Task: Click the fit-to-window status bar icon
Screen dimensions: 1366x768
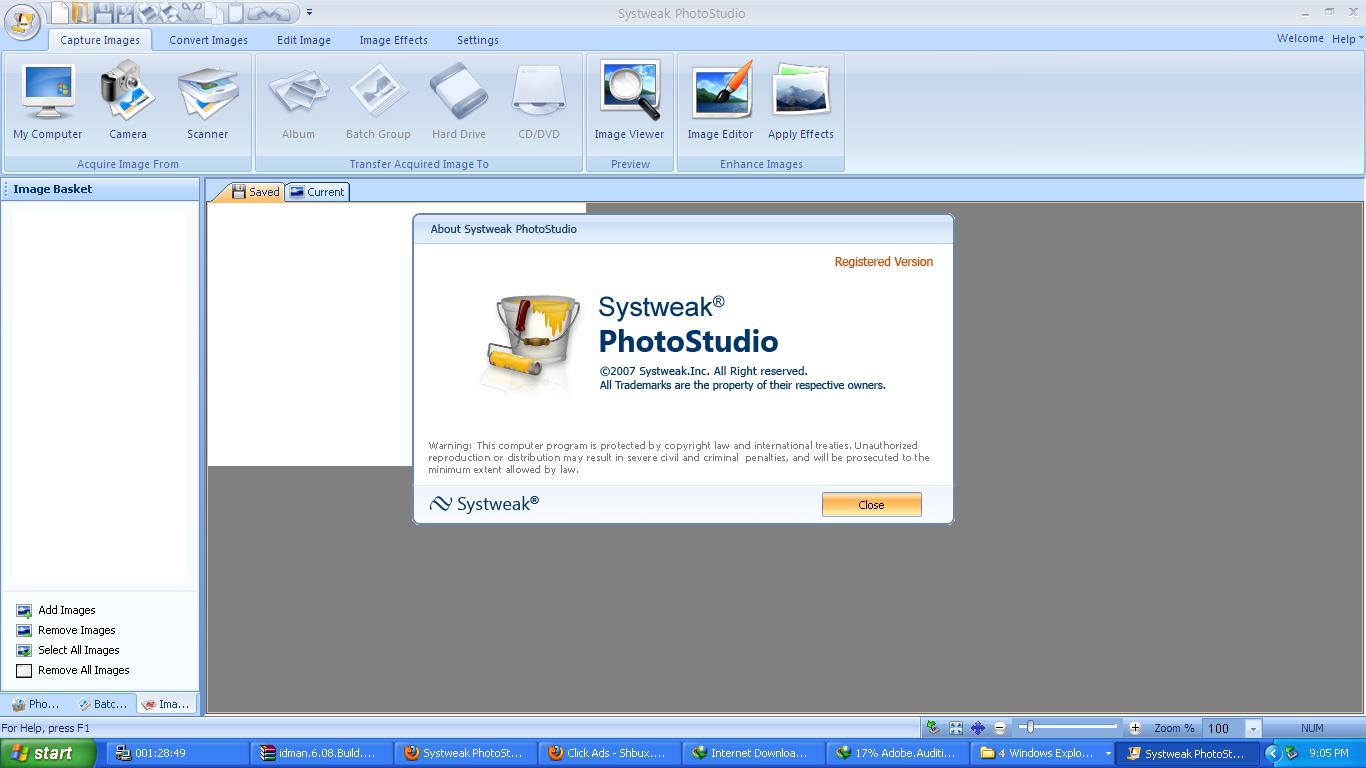Action: pos(956,728)
